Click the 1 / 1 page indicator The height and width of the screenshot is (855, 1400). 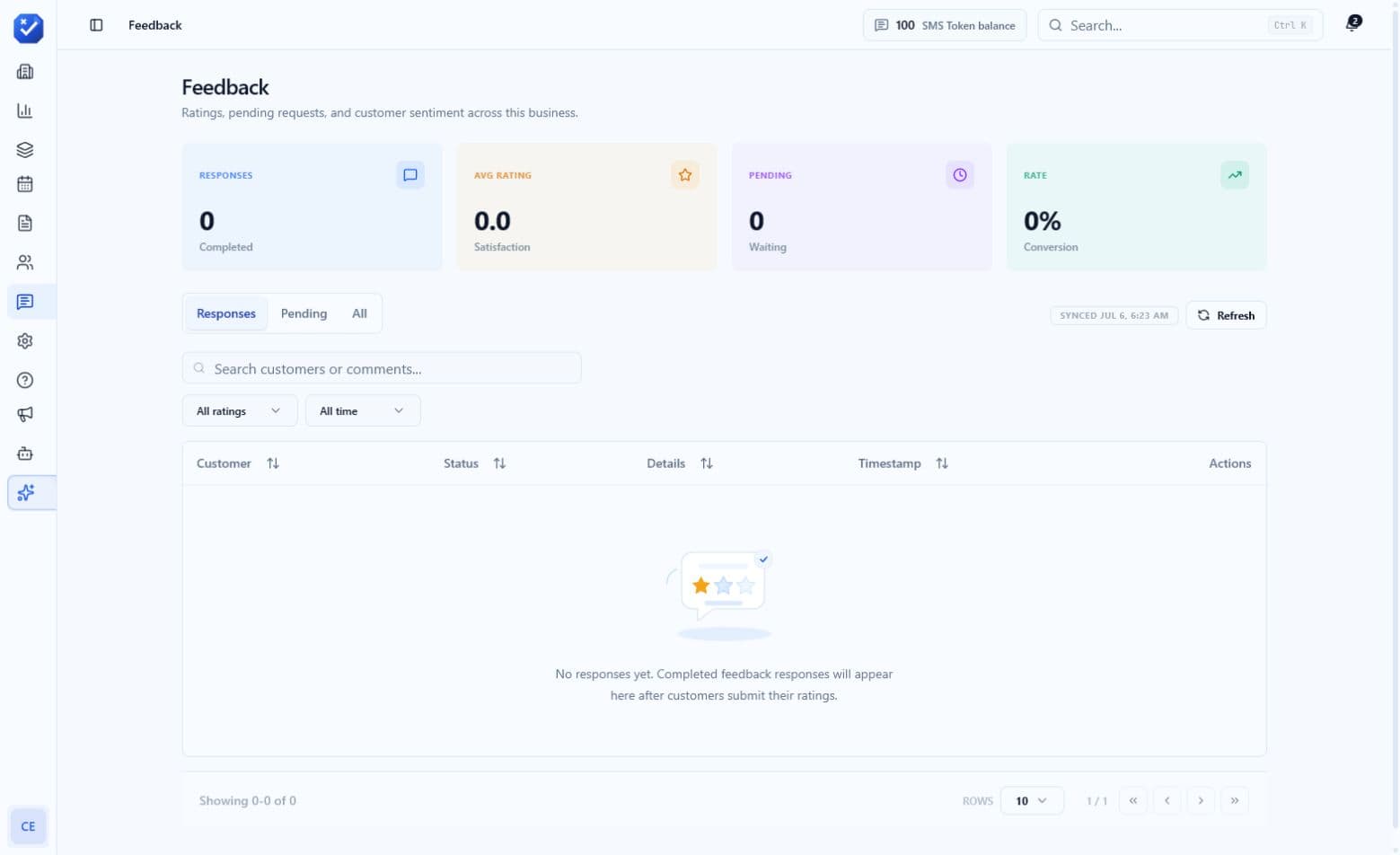pos(1096,800)
